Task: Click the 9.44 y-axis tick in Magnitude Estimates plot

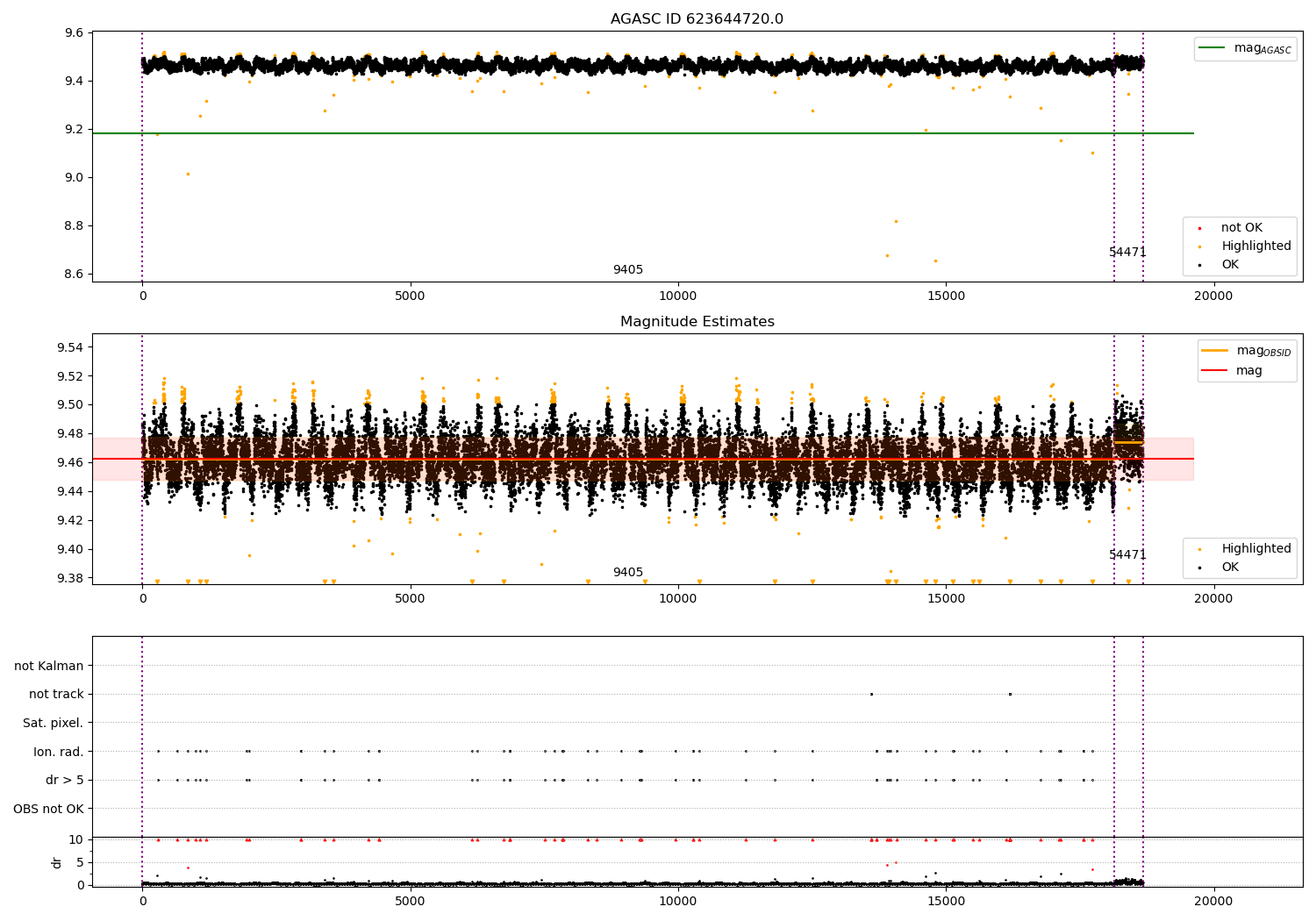Action: tap(70, 492)
